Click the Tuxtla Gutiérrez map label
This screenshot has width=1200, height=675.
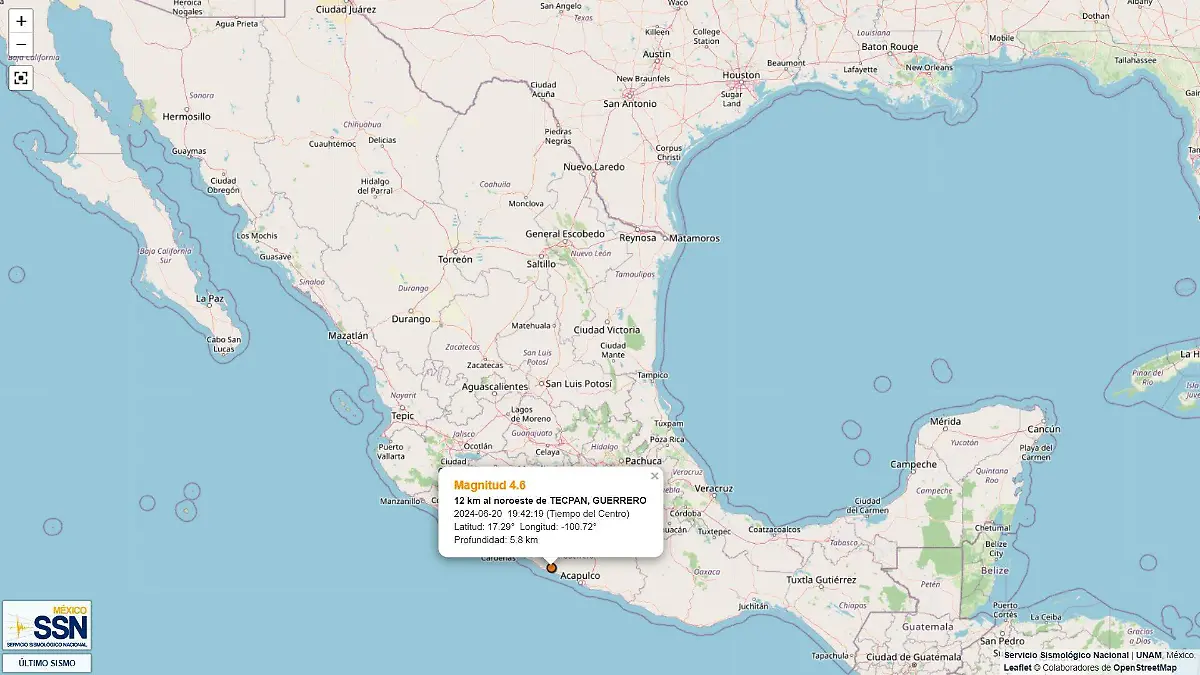click(820, 580)
